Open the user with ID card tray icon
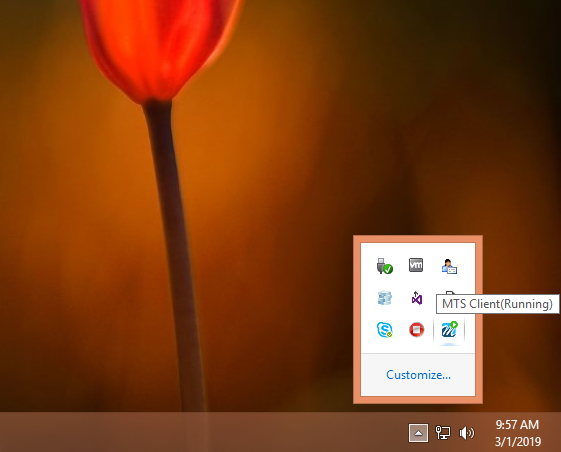This screenshot has height=452, width=561. [449, 267]
